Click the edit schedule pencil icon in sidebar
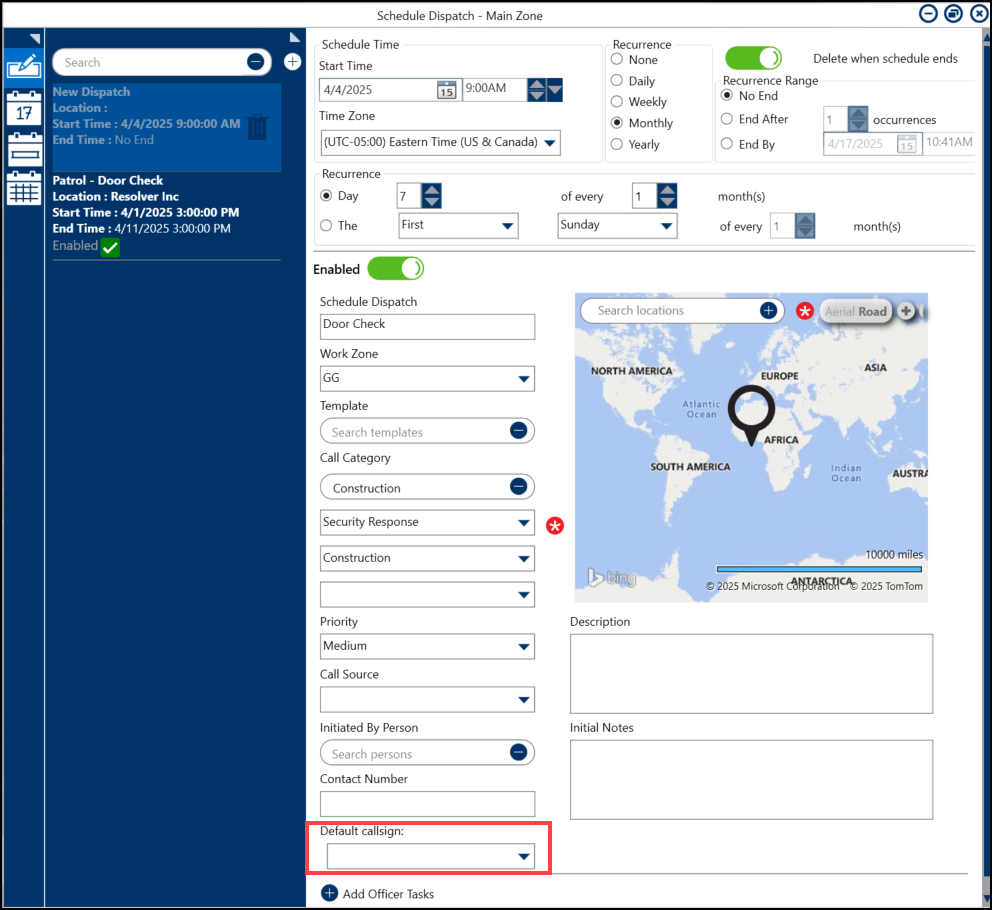The height and width of the screenshot is (910, 992). point(23,65)
